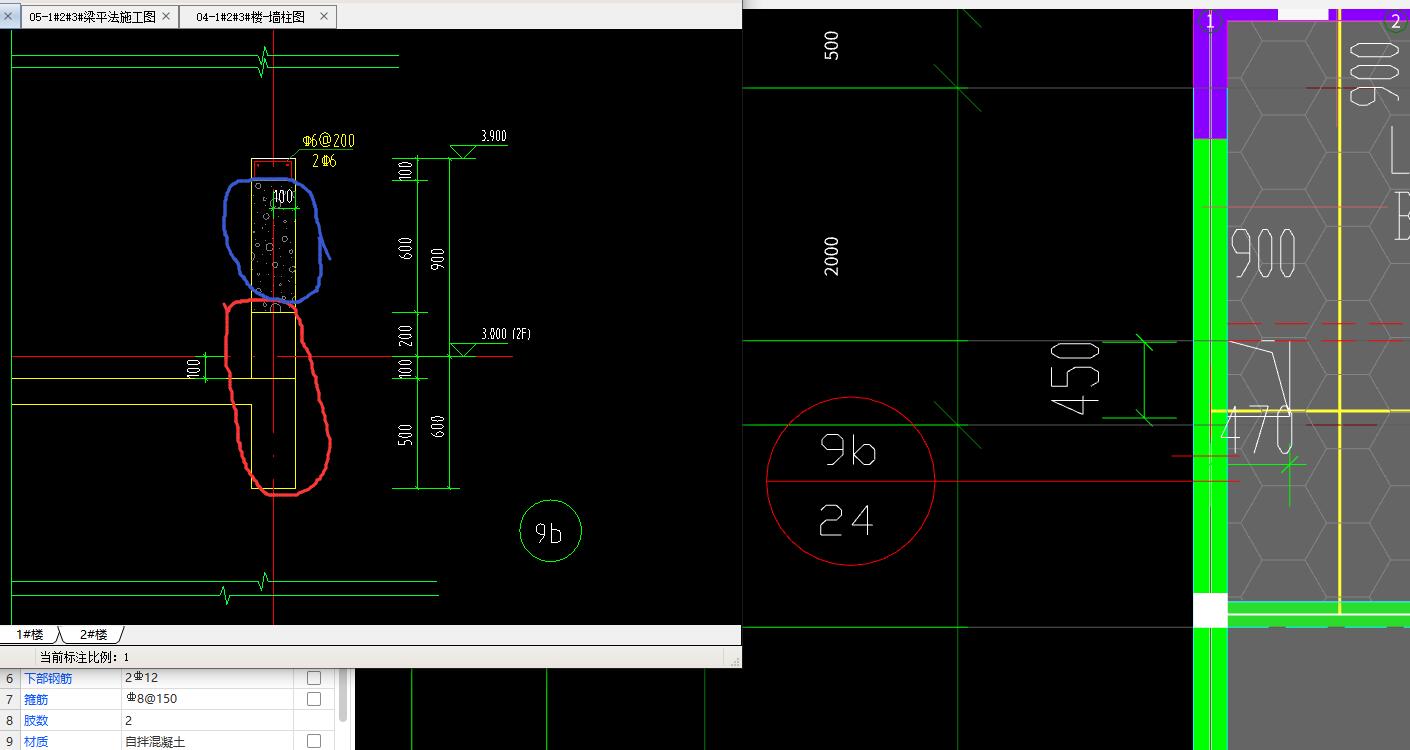This screenshot has height=750, width=1410.
Task: Tick the checkbox in the 下部钢筋 row
Action: point(314,678)
